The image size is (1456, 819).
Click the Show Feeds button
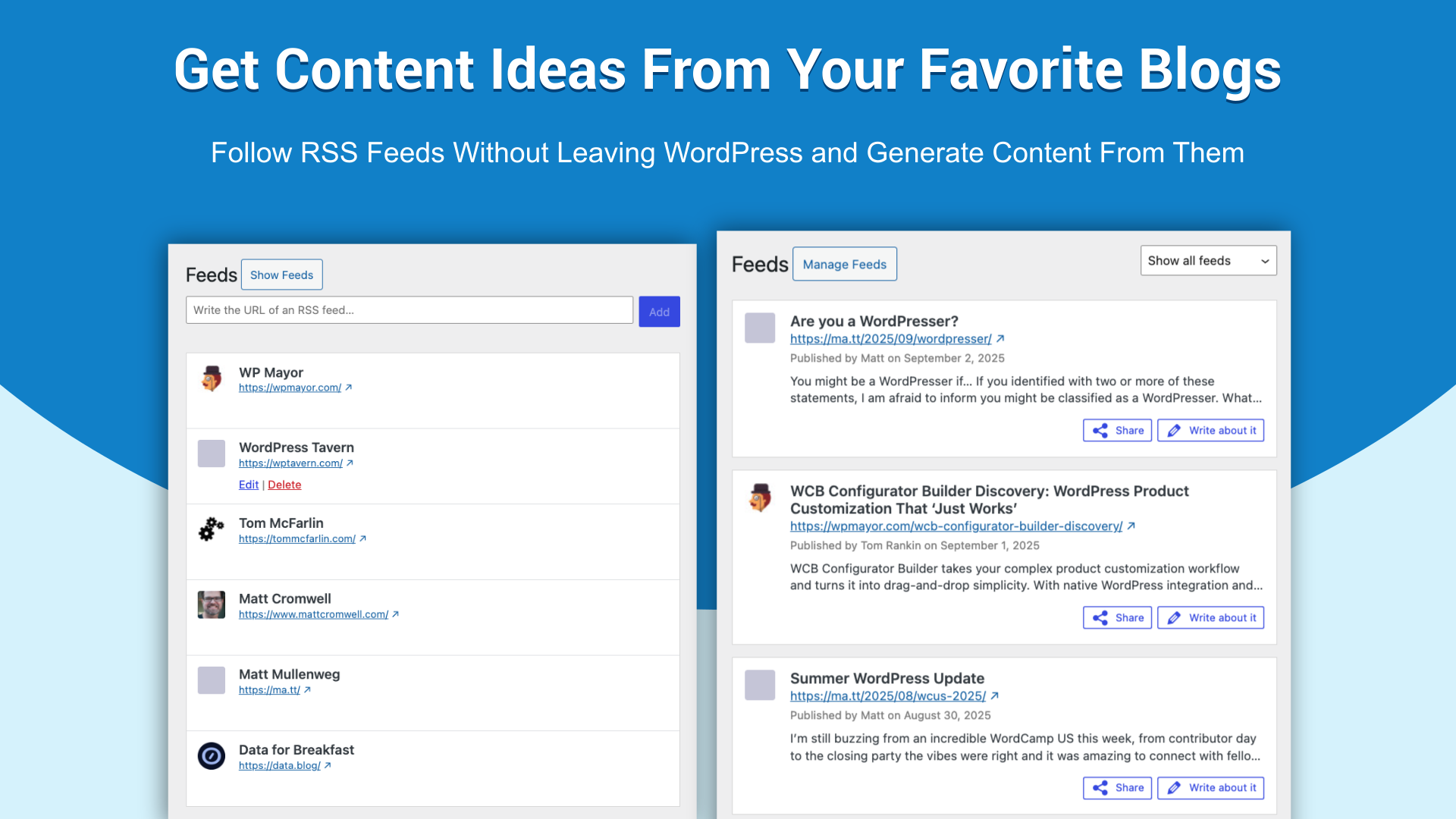(281, 275)
